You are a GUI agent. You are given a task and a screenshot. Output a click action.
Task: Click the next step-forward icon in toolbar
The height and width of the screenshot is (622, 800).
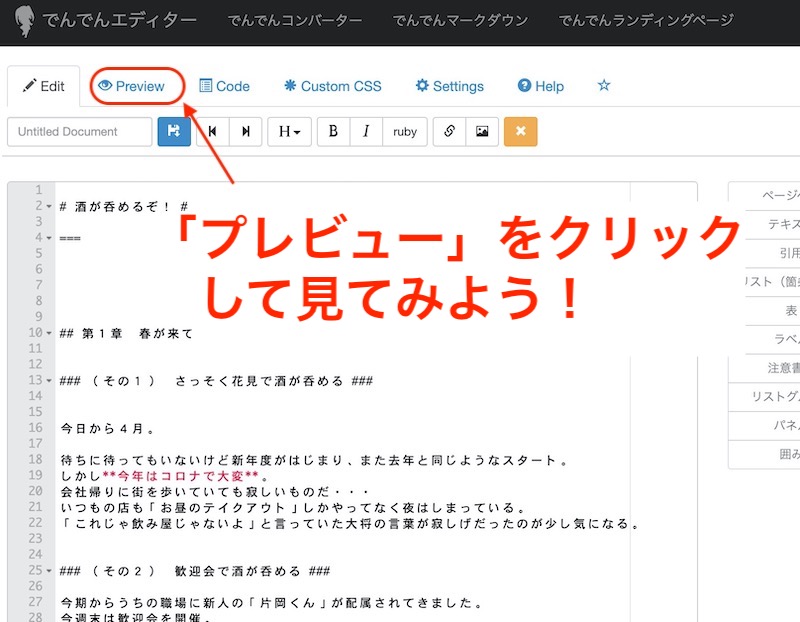[245, 132]
